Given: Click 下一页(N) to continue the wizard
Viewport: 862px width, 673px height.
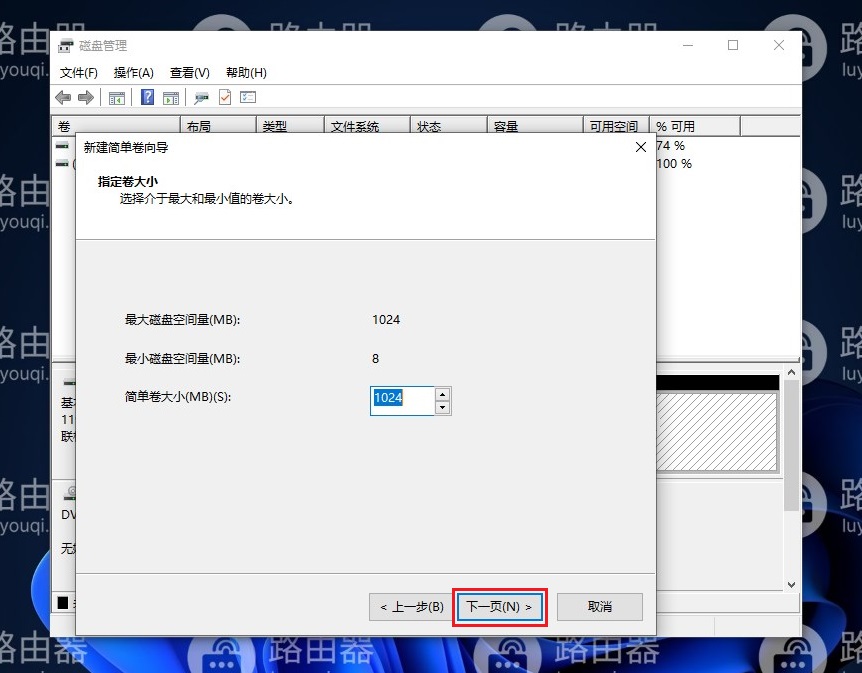Looking at the screenshot, I should 500,606.
